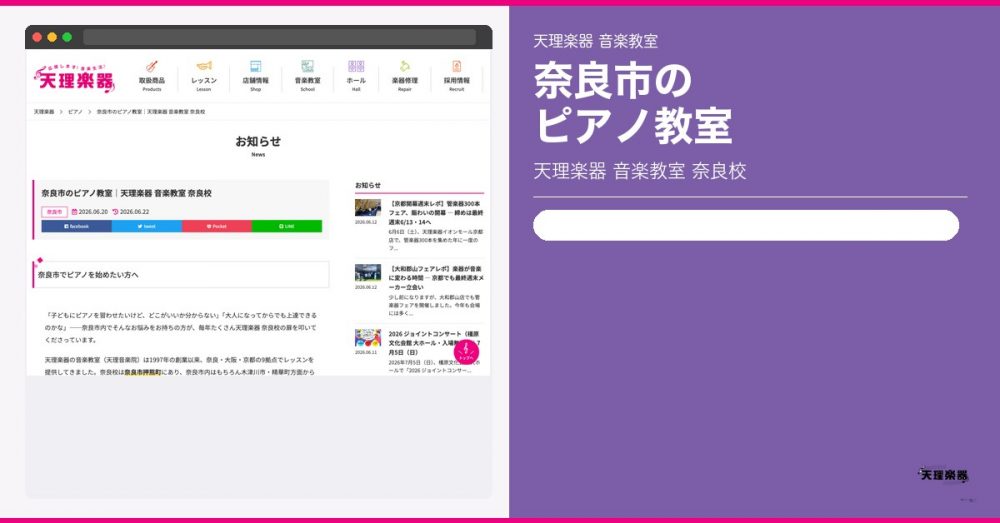Click the heading 奈良市でピアノを始めたい方へ
This screenshot has width=1000, height=523.
coord(88,275)
